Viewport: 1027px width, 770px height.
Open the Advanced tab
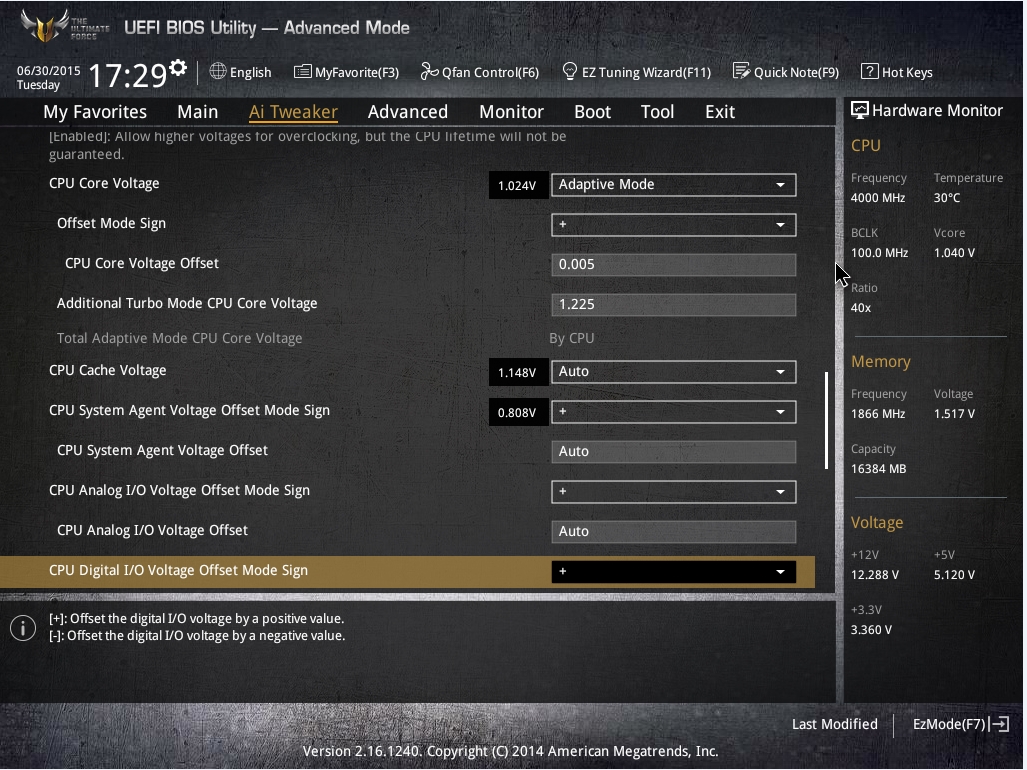[408, 112]
